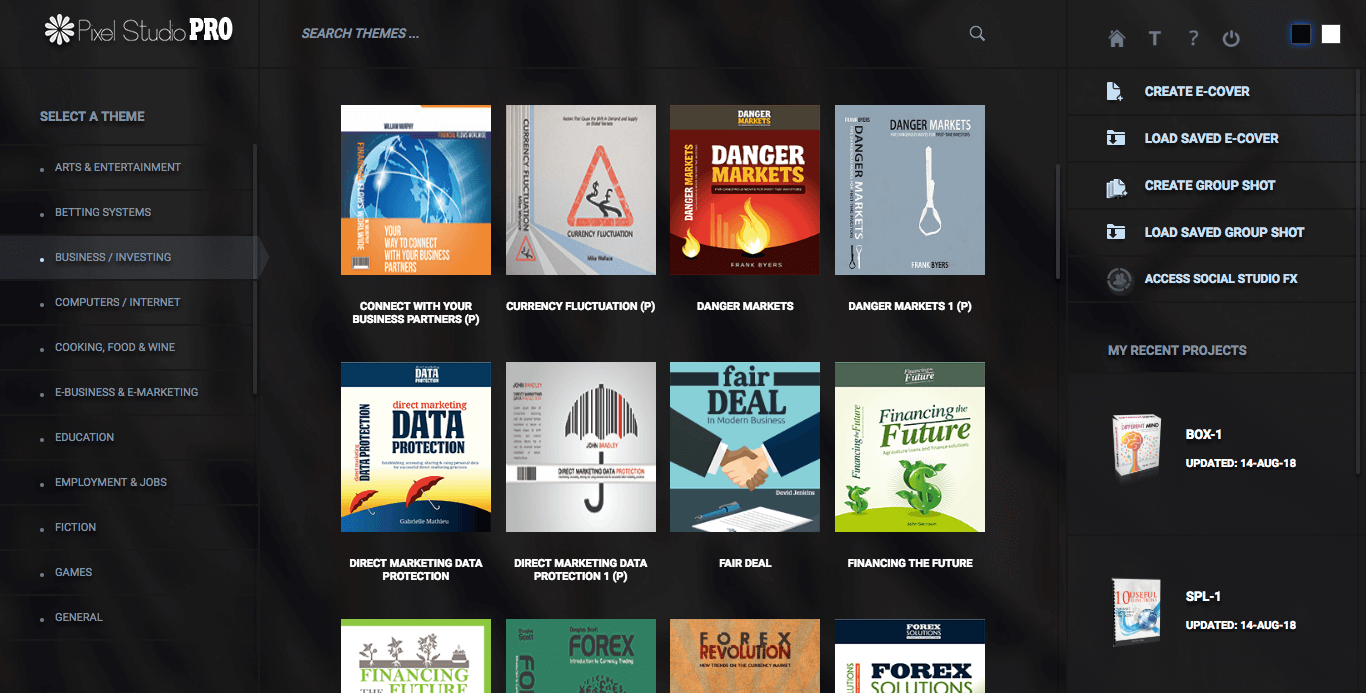Click Load Saved Group Shot link
The width and height of the screenshot is (1366, 693).
click(1224, 232)
